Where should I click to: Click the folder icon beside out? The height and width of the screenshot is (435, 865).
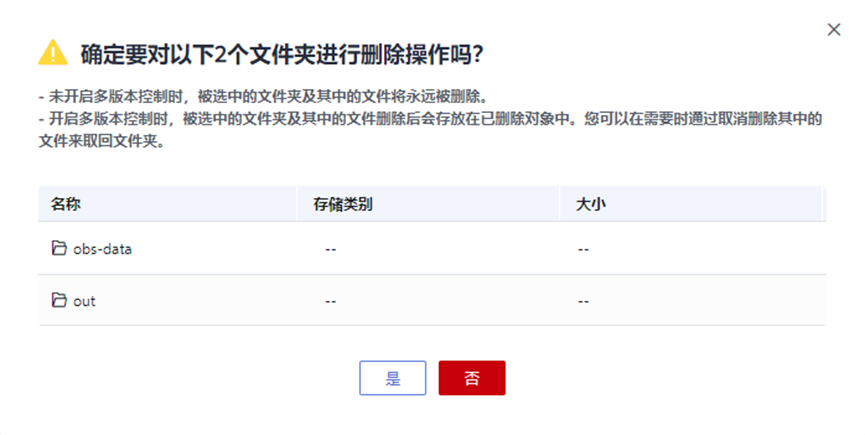(x=58, y=300)
